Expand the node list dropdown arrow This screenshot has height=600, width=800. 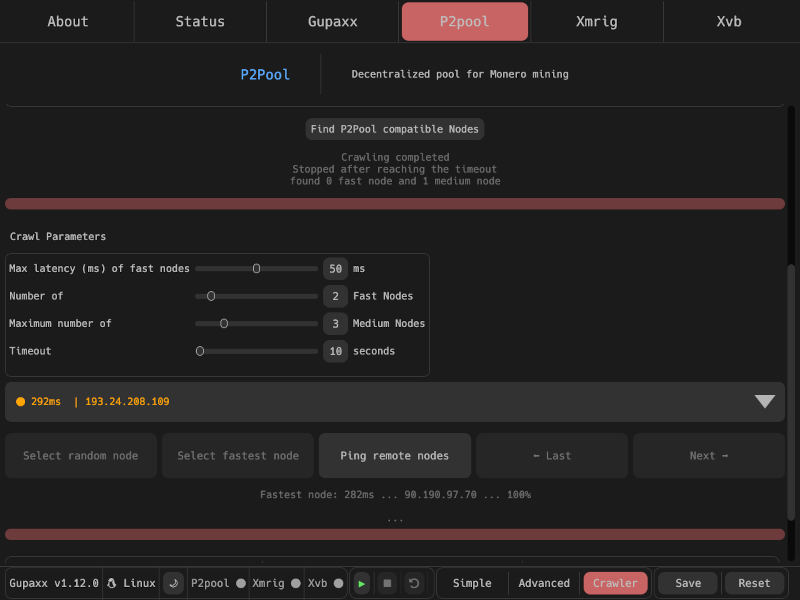(x=765, y=401)
